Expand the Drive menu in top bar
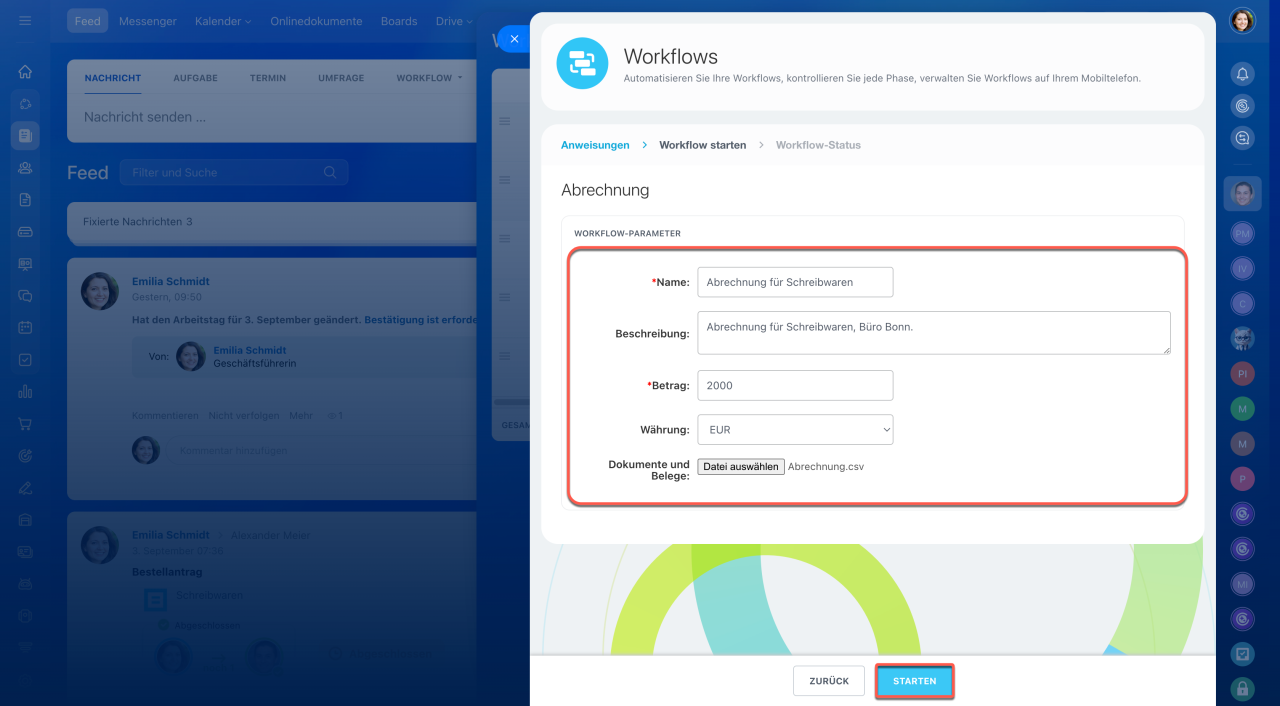 pyautogui.click(x=455, y=21)
